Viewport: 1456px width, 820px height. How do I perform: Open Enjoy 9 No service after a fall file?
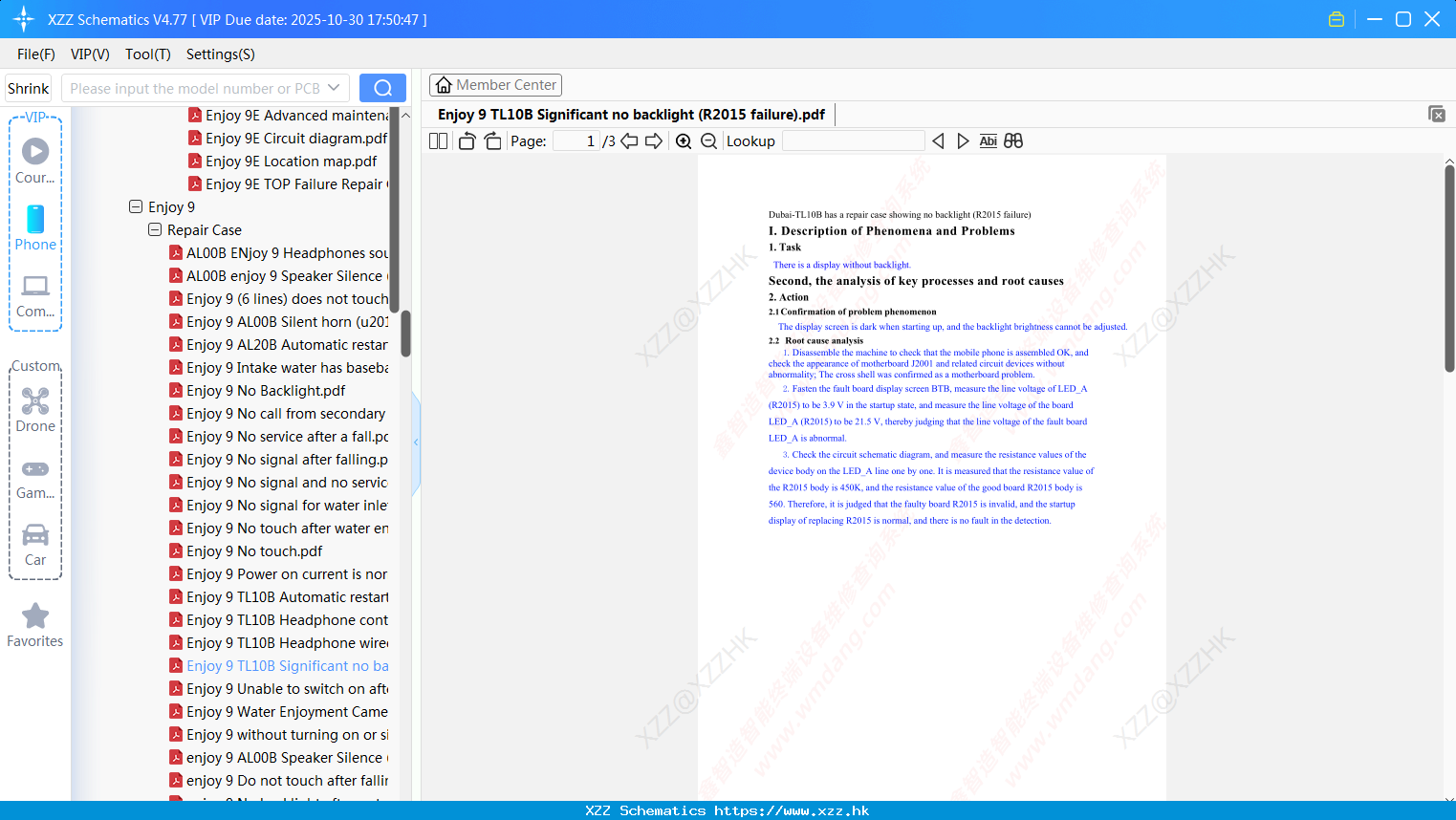pyautogui.click(x=279, y=436)
